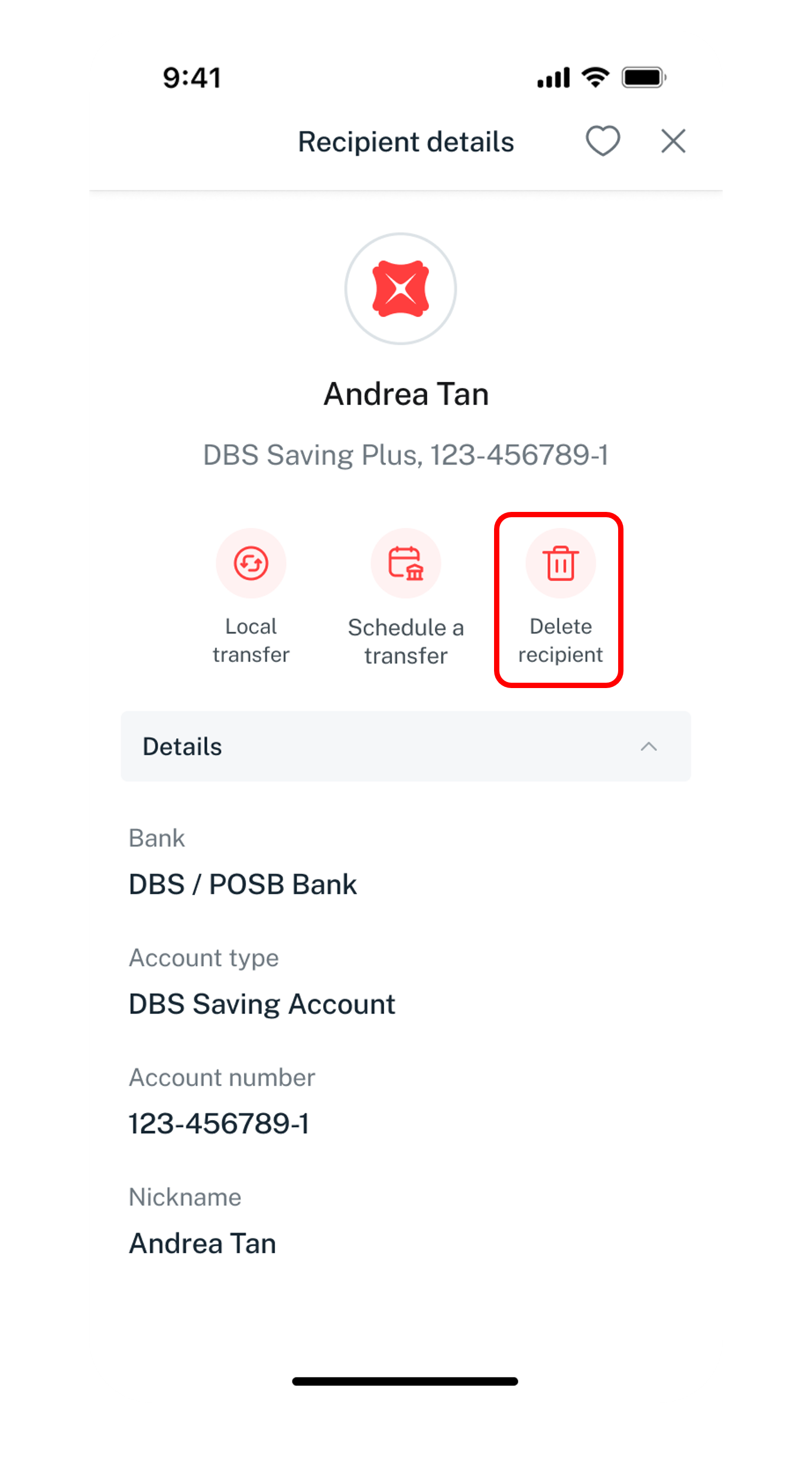Screen dimensions: 812x1463
Task: Tap the Wi-Fi status icon
Action: [595, 77]
